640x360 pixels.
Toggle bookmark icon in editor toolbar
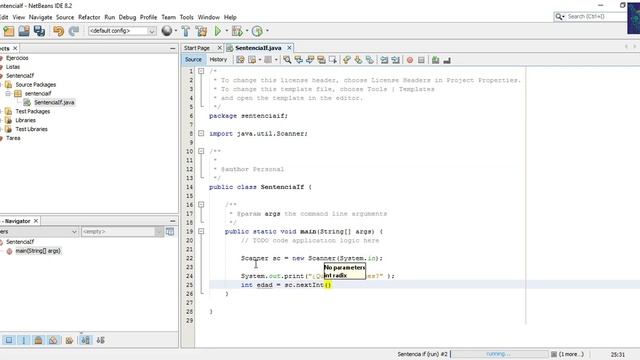369,60
